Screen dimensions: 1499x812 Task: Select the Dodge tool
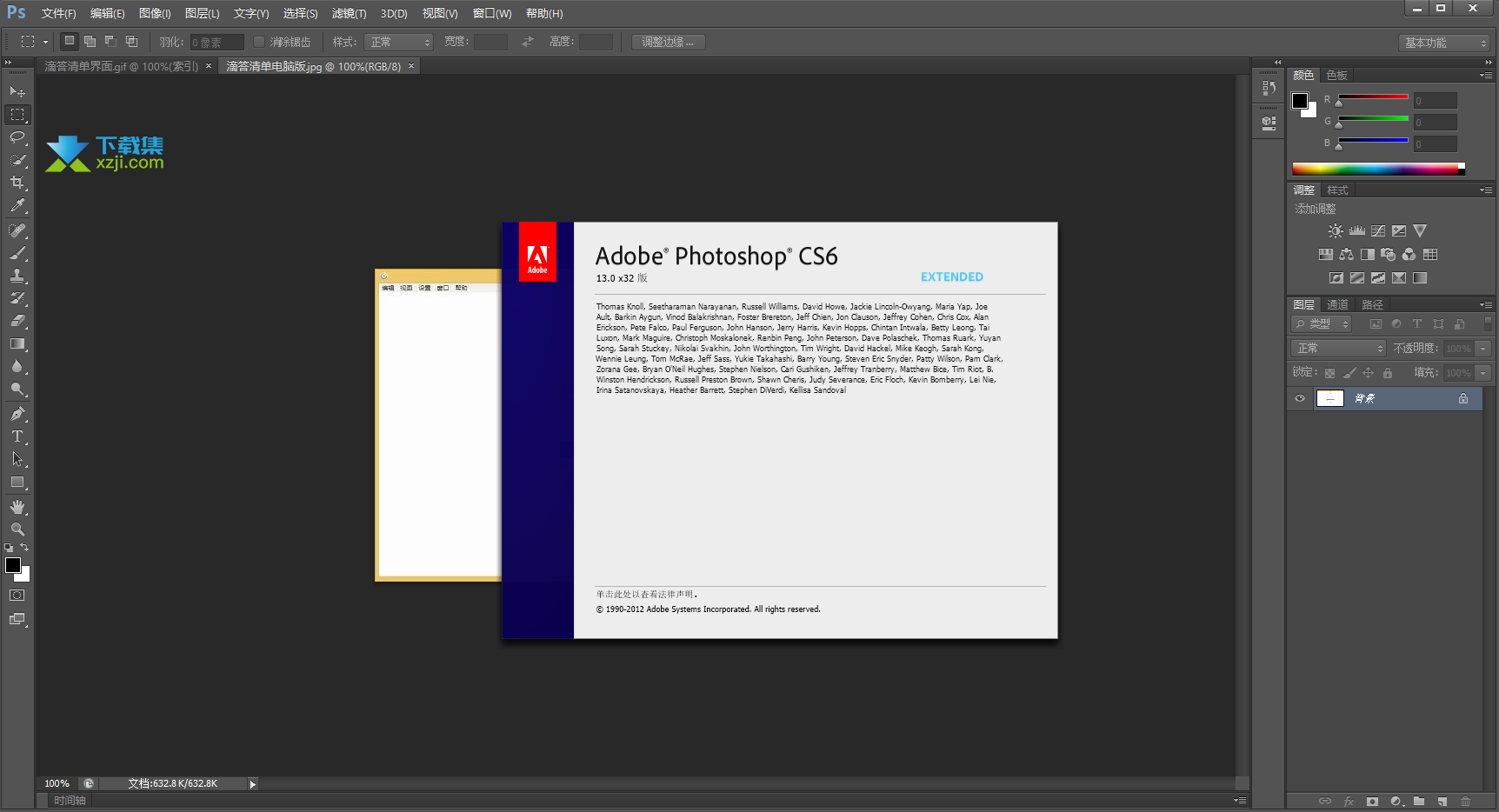(x=17, y=389)
